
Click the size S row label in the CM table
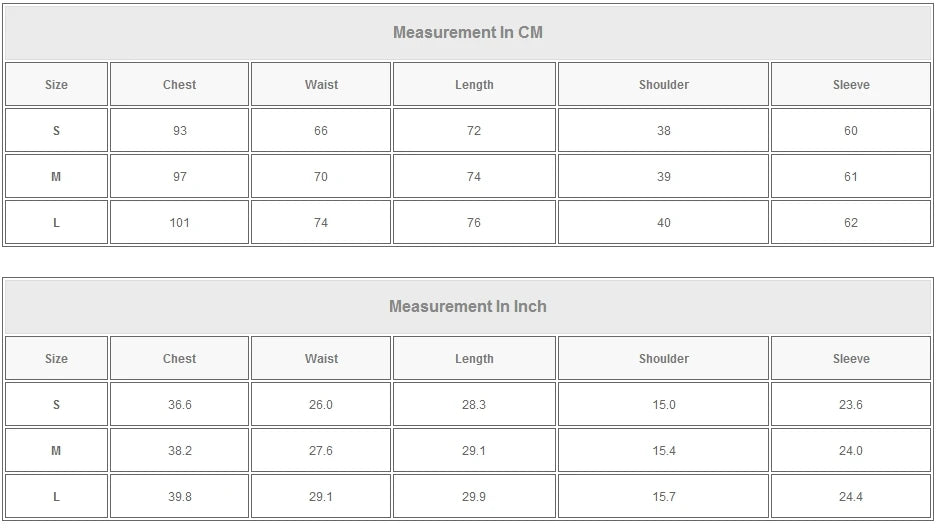(x=56, y=131)
